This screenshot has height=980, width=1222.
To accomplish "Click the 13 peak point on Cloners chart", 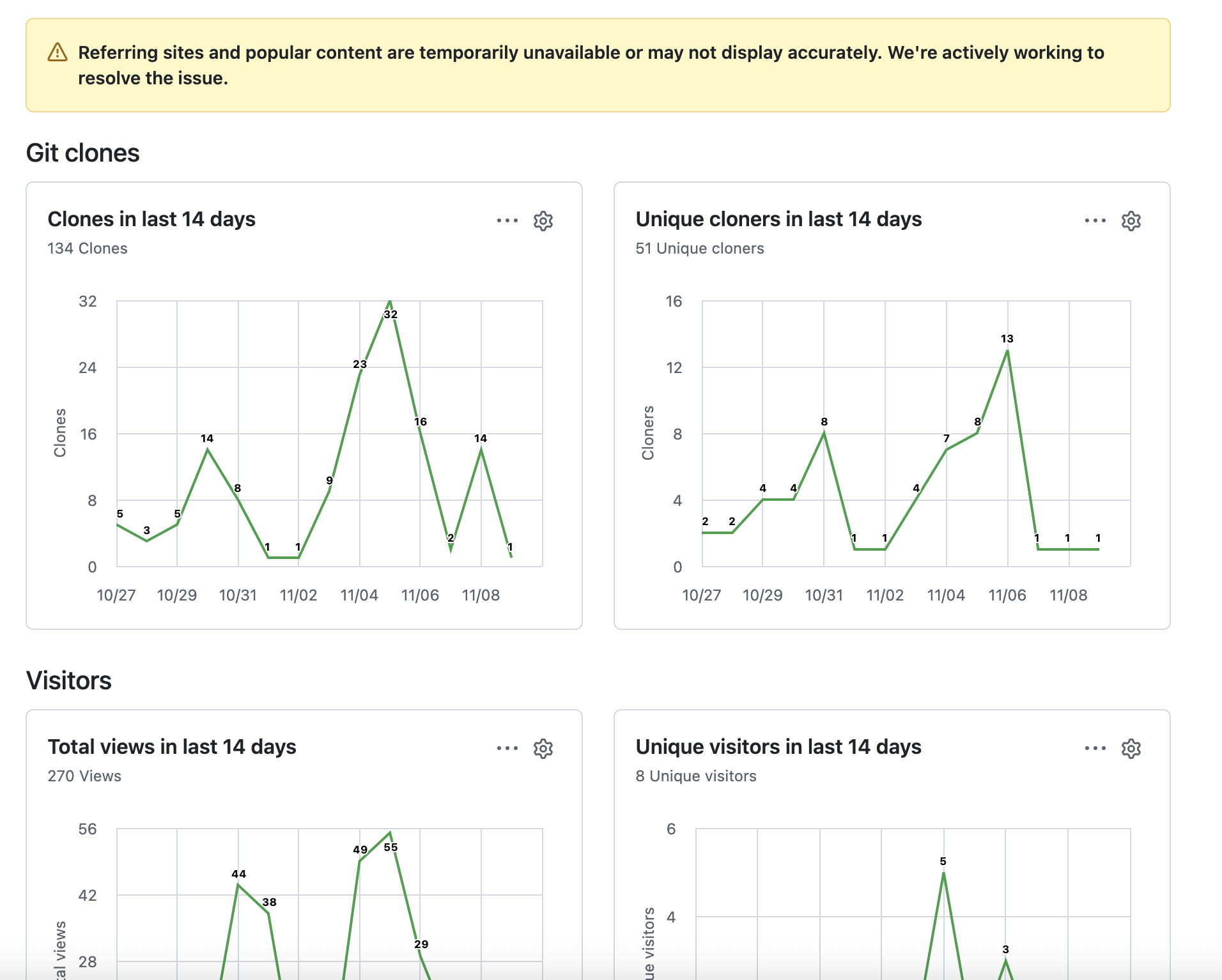I will [x=1007, y=351].
